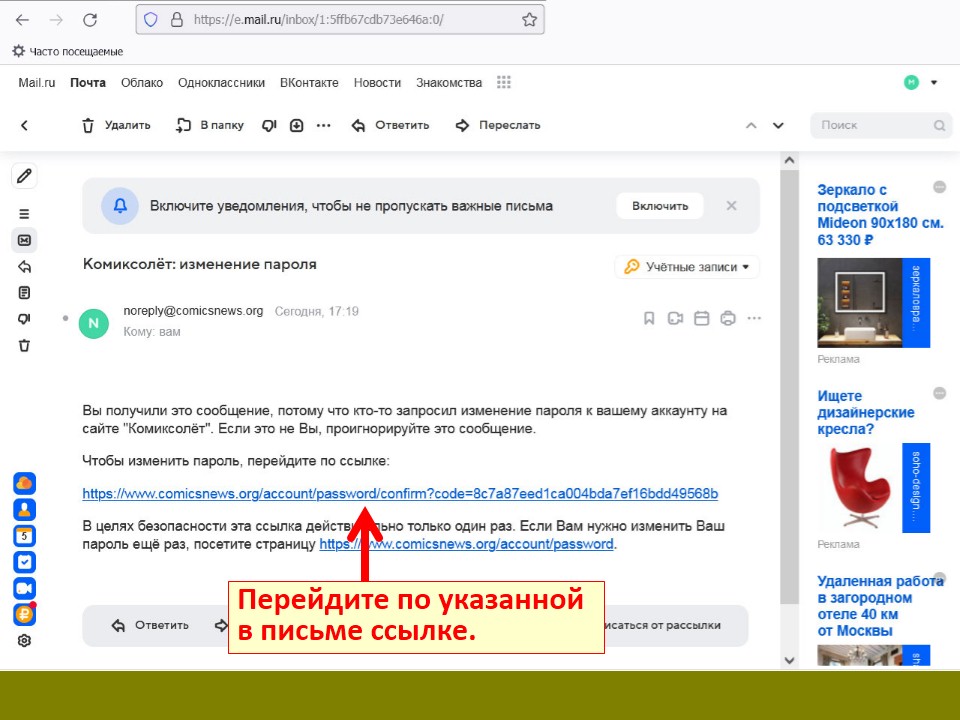Viewport: 960px width, 720px height.
Task: Expand the Учётные записи category dropdown
Action: pyautogui.click(x=687, y=267)
